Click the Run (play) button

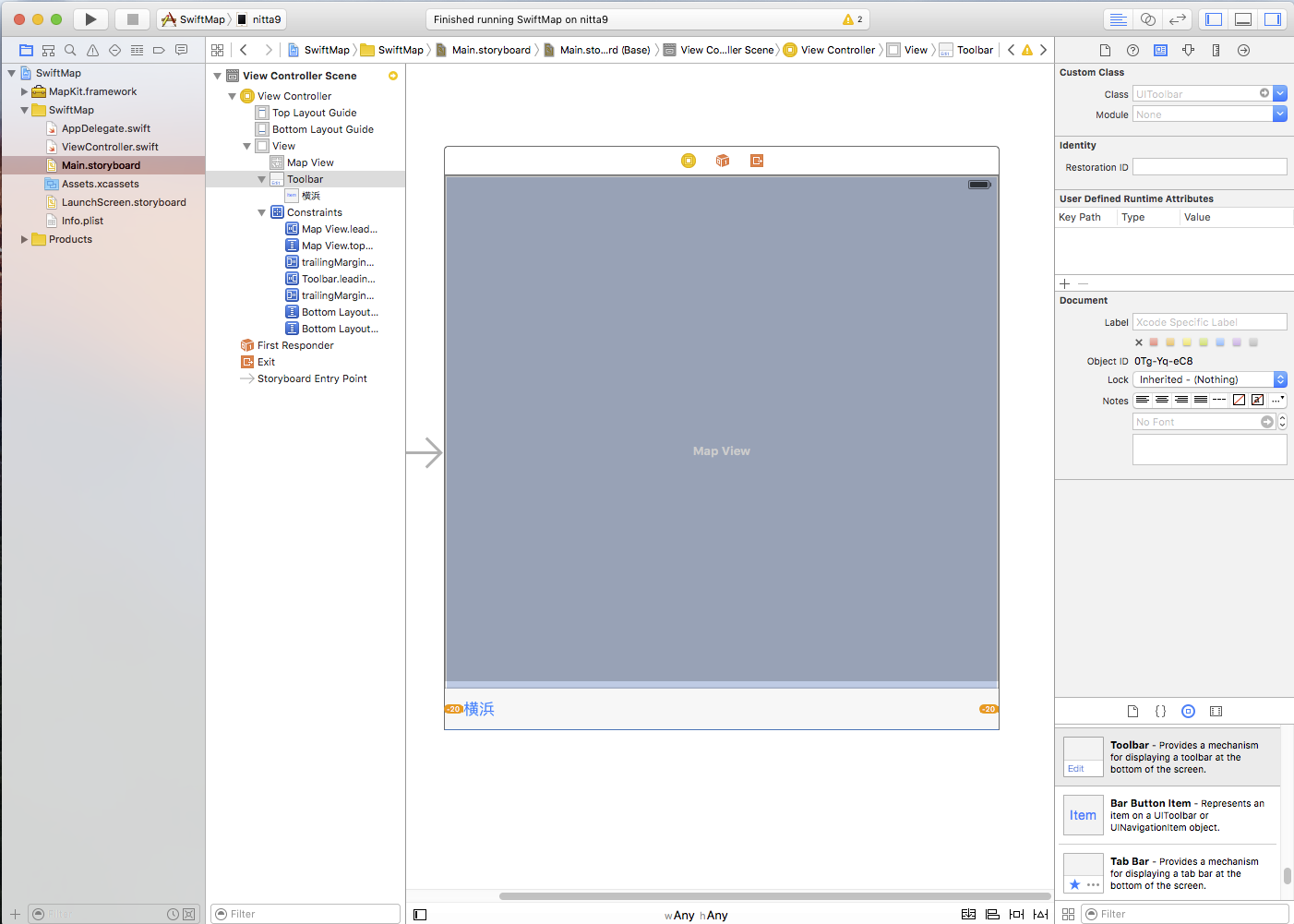tap(90, 19)
